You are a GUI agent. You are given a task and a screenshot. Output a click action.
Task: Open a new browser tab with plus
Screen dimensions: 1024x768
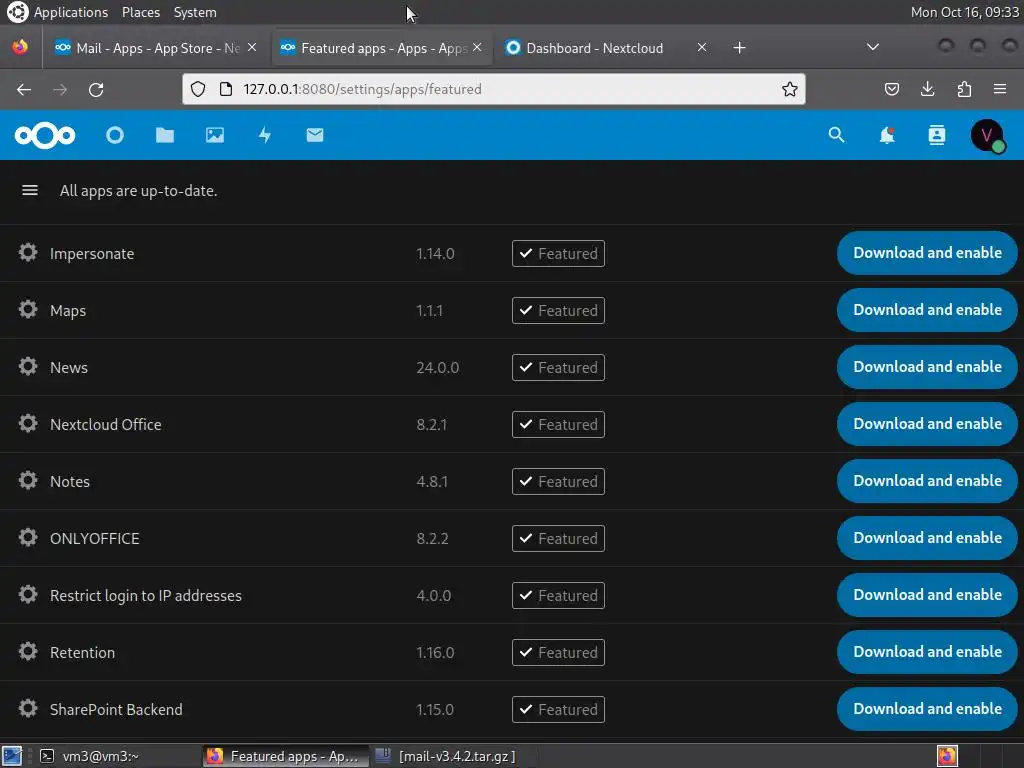click(x=739, y=48)
